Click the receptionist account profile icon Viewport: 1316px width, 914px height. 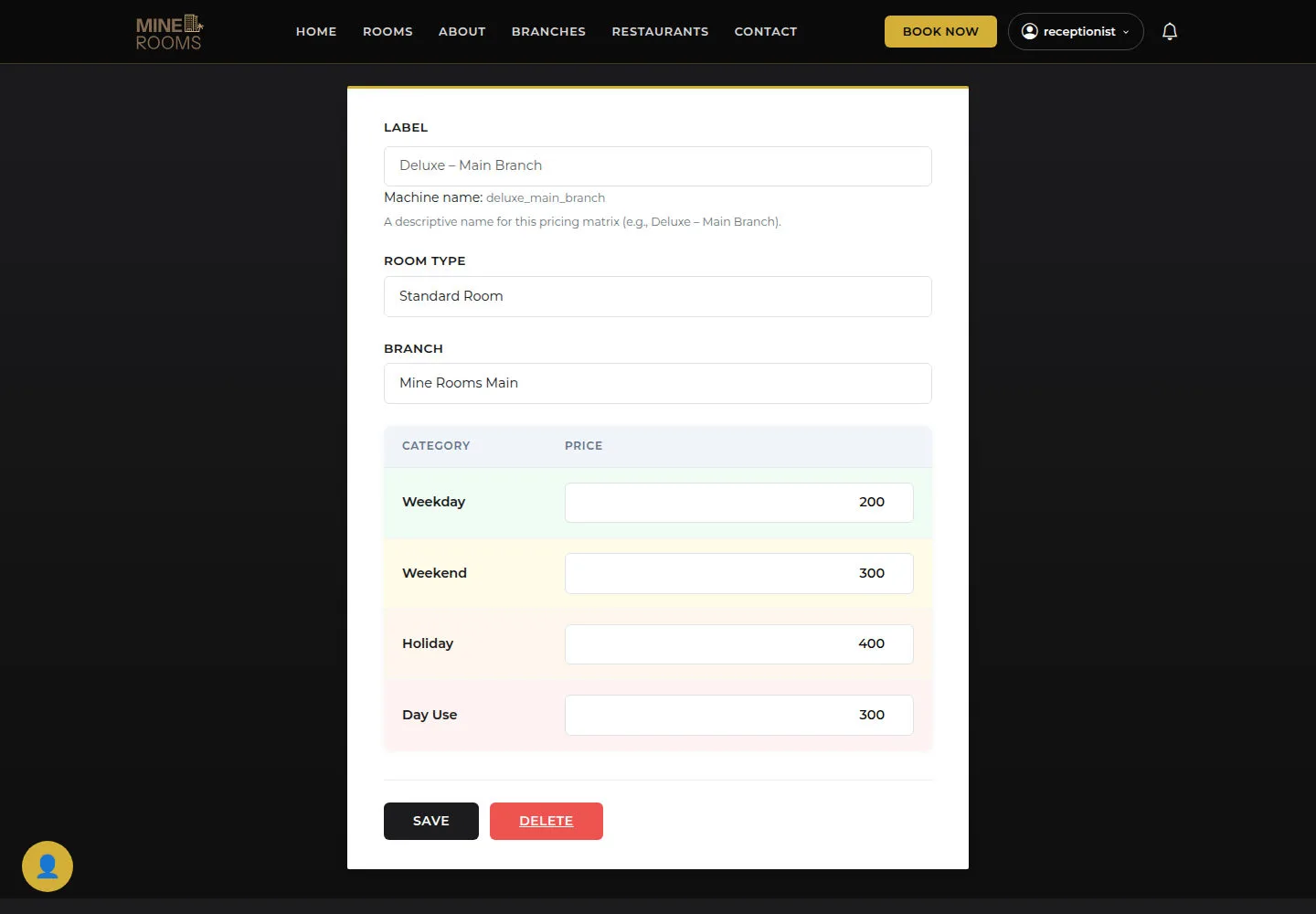[1029, 32]
